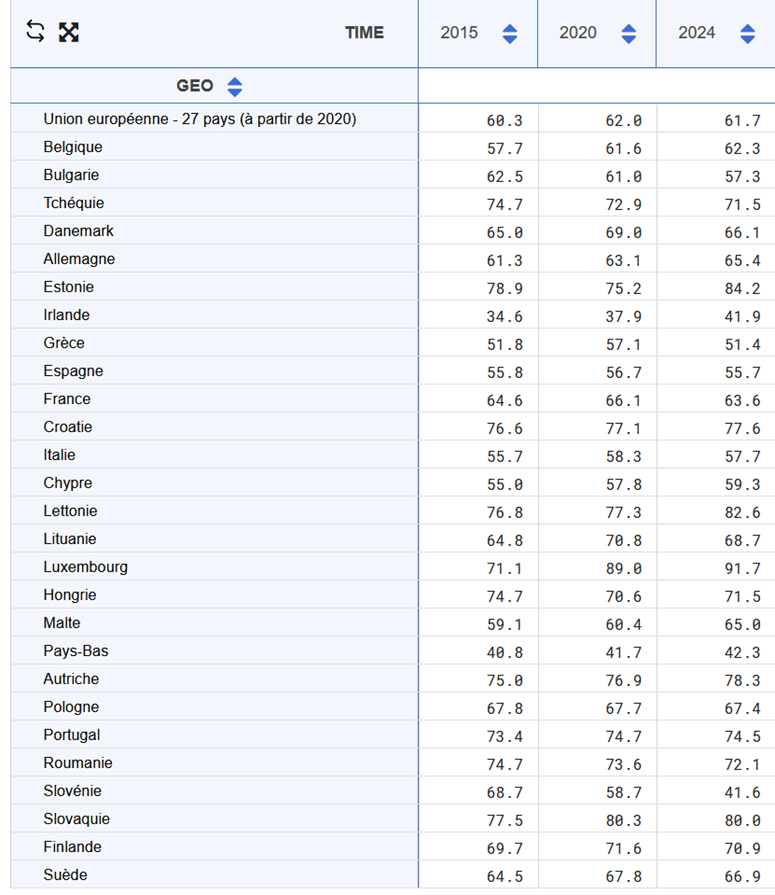Select the Luxembourg row label
The width and height of the screenshot is (775, 895).
click(86, 567)
